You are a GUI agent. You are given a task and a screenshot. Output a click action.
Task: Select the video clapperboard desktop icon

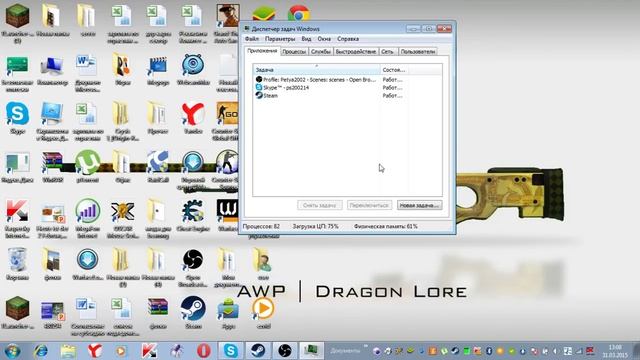pos(158,69)
